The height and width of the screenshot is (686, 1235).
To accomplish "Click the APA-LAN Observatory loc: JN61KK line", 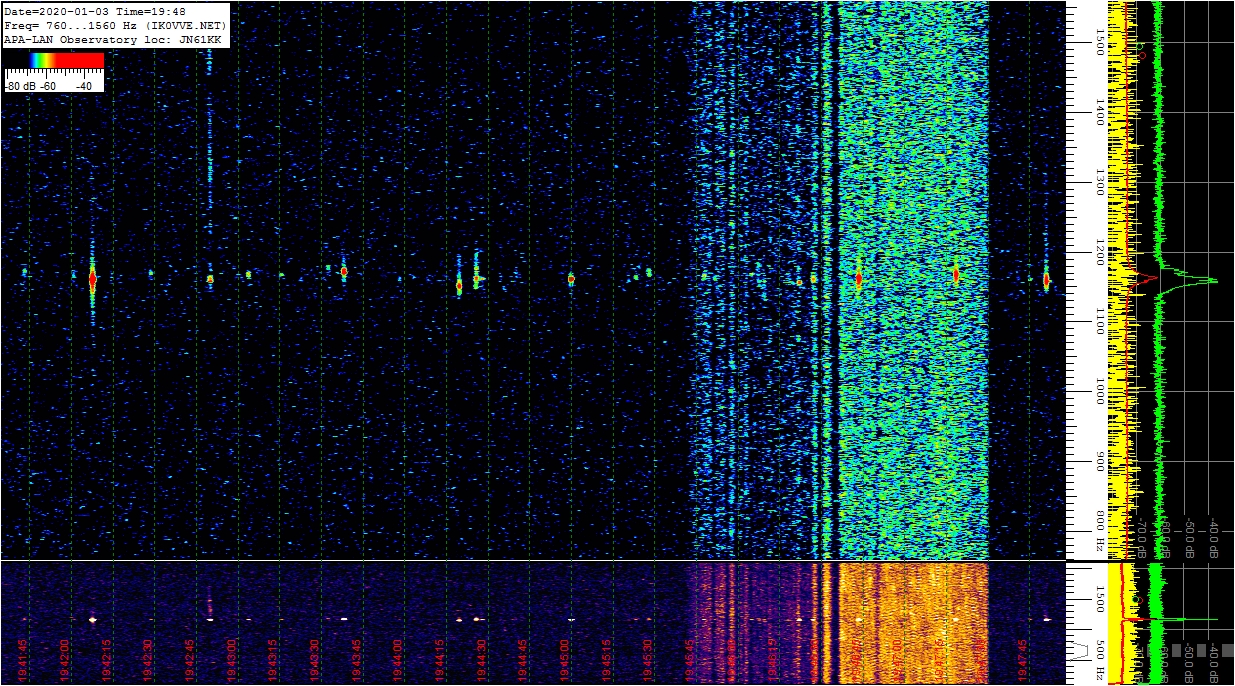I will pos(112,39).
